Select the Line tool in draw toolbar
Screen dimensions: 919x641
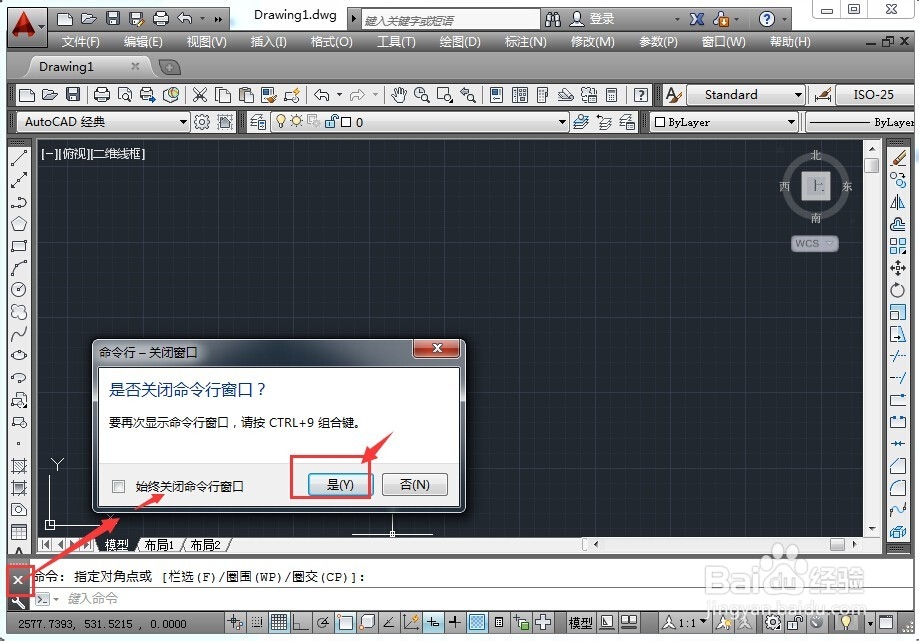[19, 158]
